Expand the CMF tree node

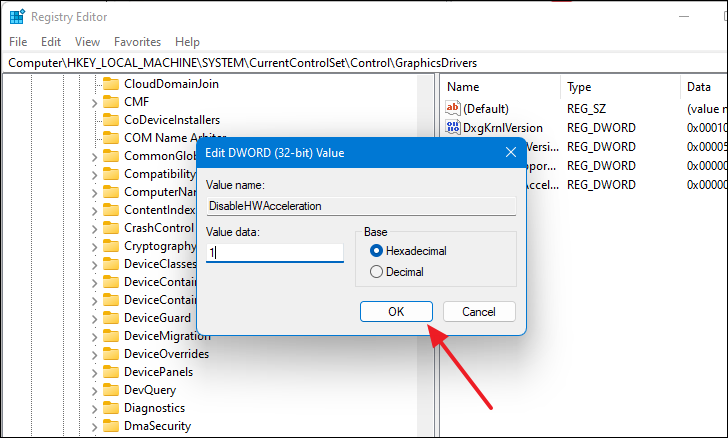(x=94, y=103)
